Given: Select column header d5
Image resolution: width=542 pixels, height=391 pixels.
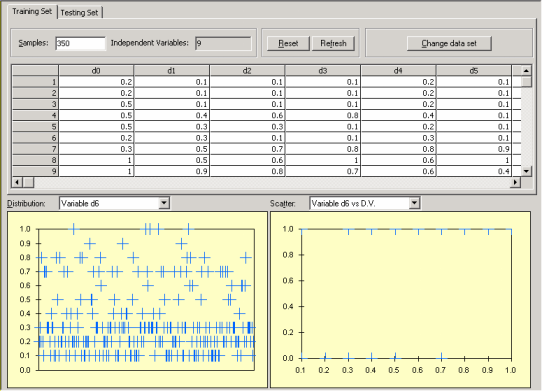Looking at the screenshot, I should coord(474,71).
